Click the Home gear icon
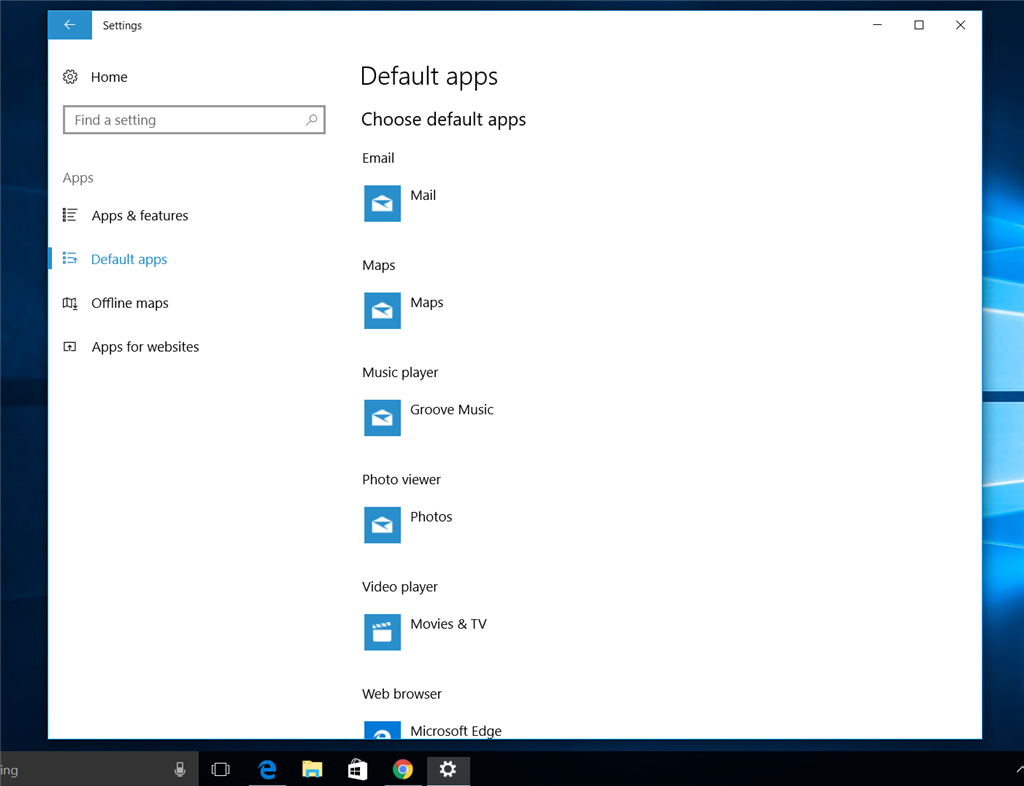 (x=71, y=77)
